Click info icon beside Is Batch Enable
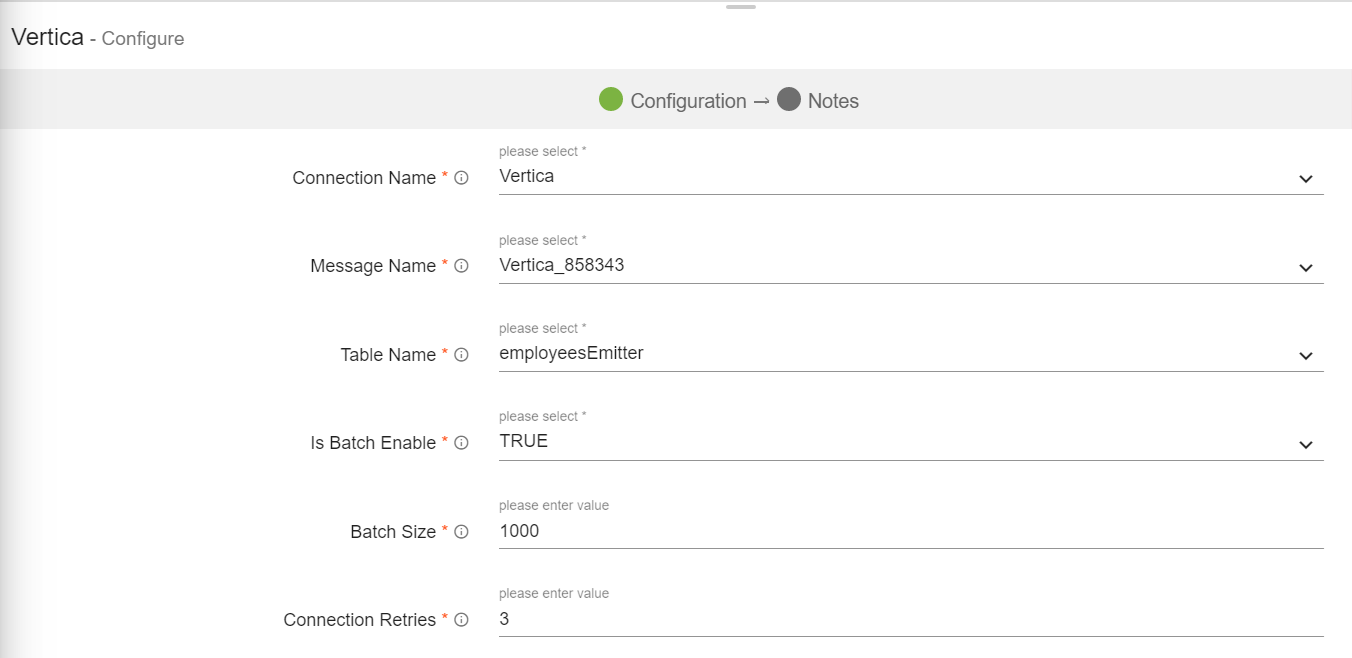Screen dimensions: 1352x658 (x=461, y=443)
